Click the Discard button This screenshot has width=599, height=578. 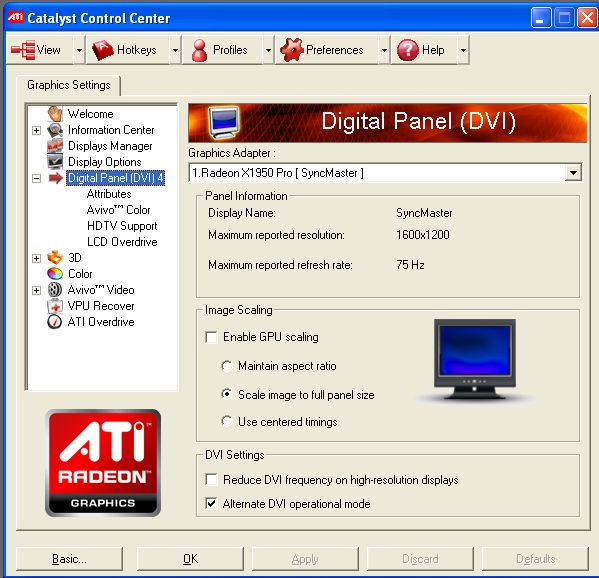coord(420,559)
